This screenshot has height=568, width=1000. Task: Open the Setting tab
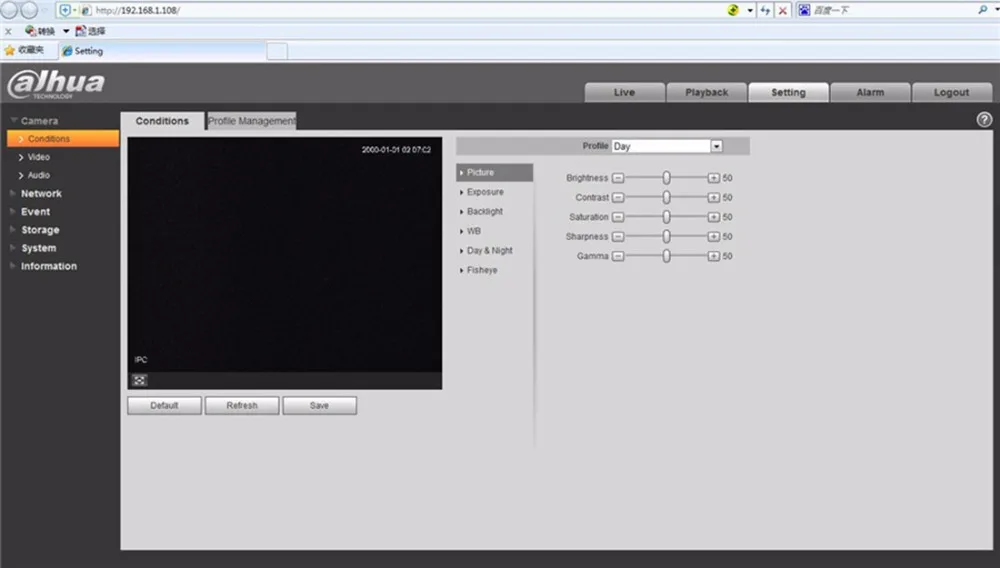pos(788,92)
